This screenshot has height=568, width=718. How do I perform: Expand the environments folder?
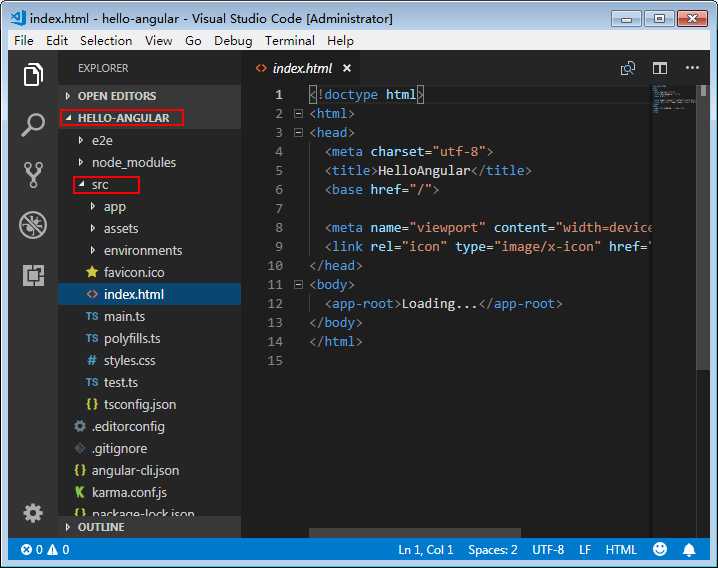tap(92, 250)
